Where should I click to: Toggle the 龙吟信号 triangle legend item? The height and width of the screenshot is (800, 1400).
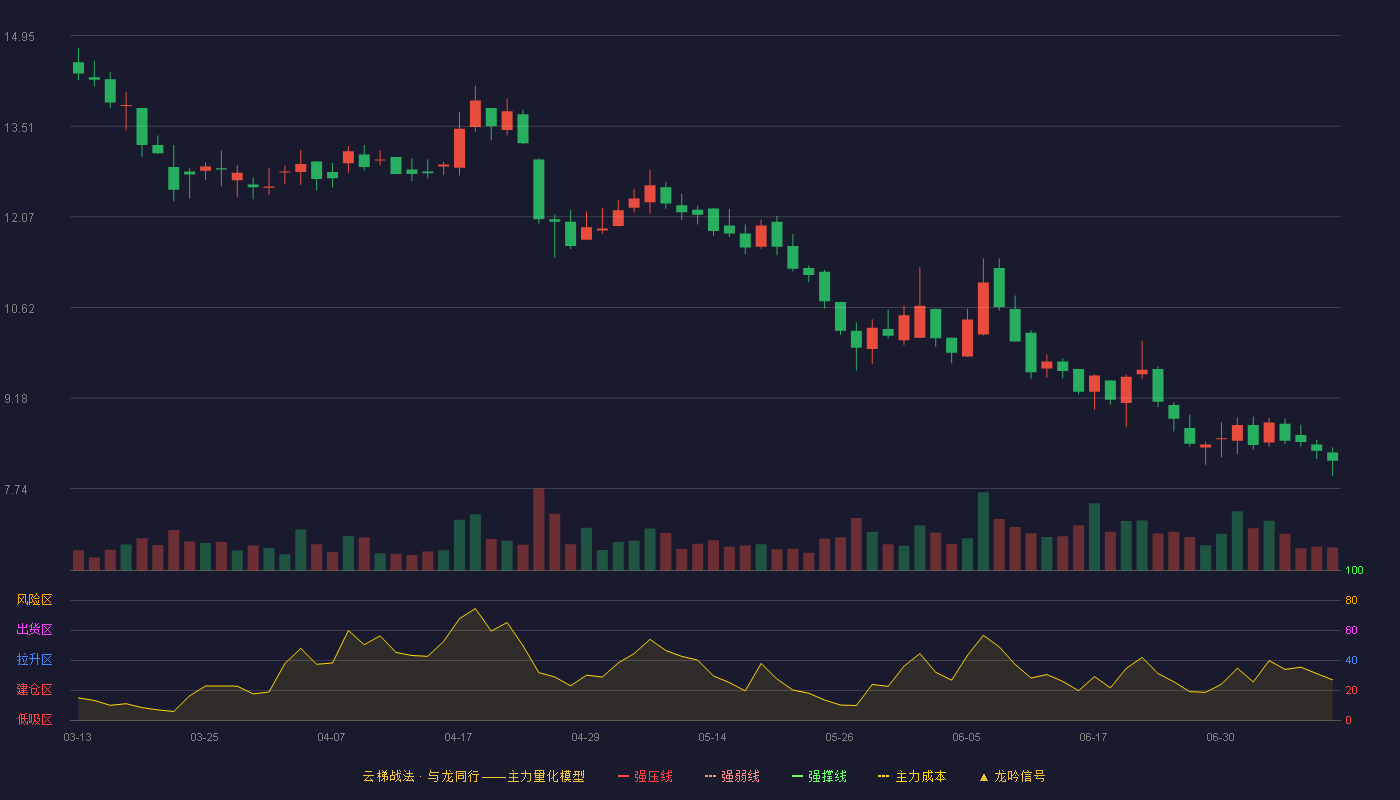tap(1012, 776)
